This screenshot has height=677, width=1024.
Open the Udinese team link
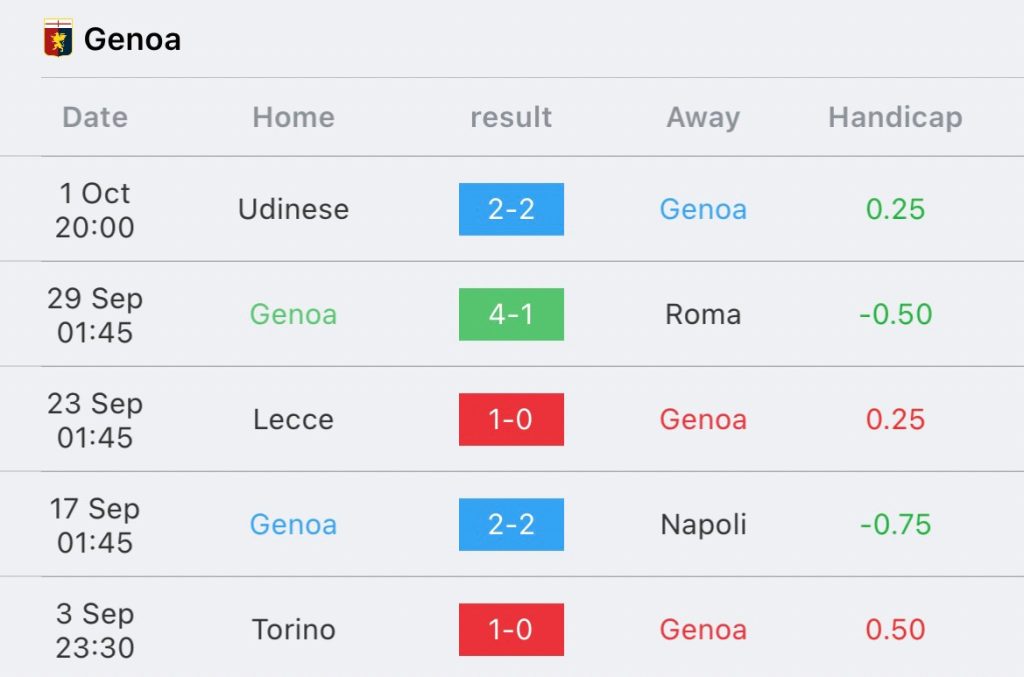pyautogui.click(x=293, y=210)
